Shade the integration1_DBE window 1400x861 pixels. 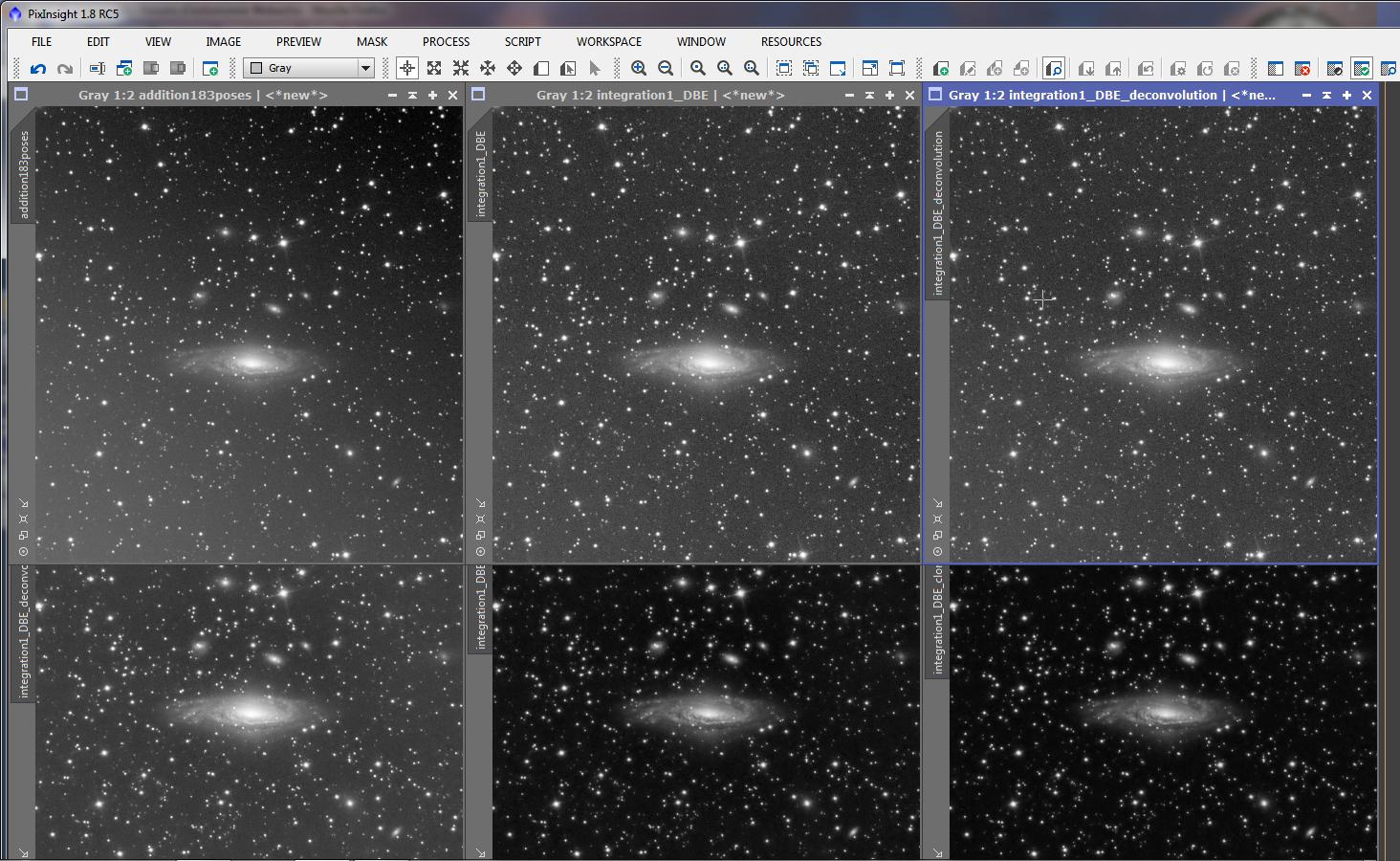pyautogui.click(x=870, y=96)
